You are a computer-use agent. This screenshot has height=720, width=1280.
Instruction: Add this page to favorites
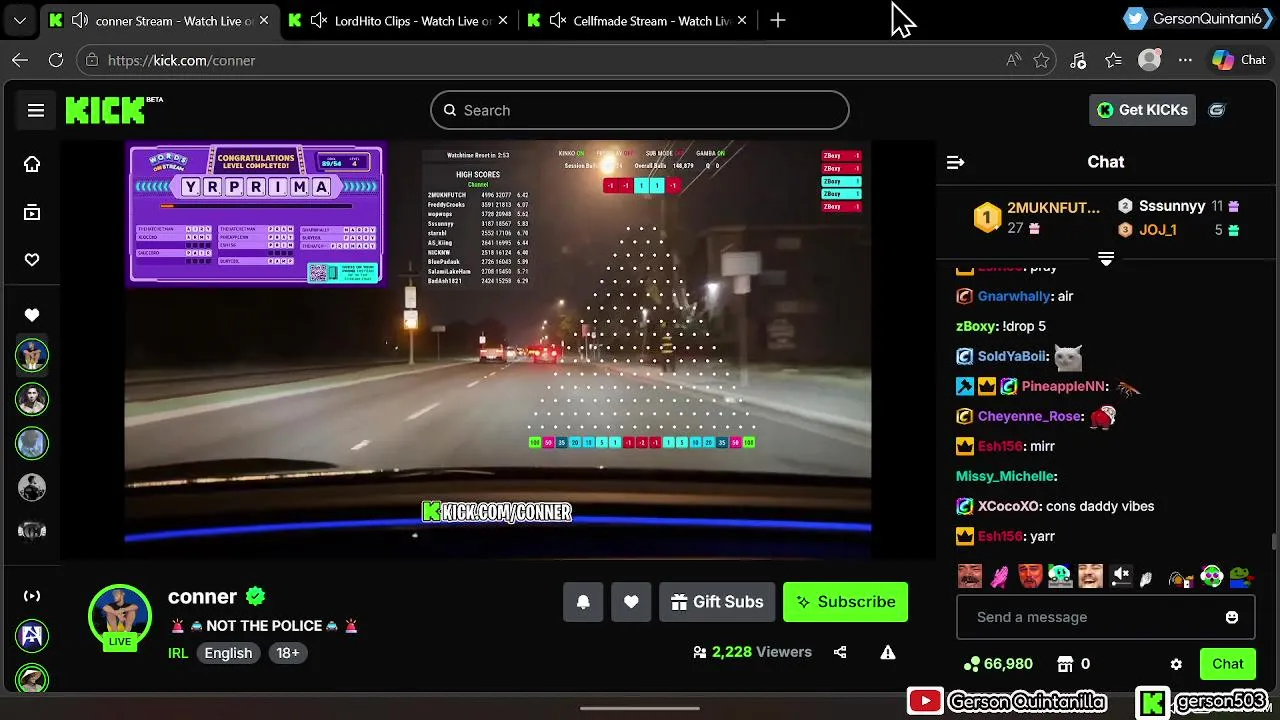click(1041, 60)
